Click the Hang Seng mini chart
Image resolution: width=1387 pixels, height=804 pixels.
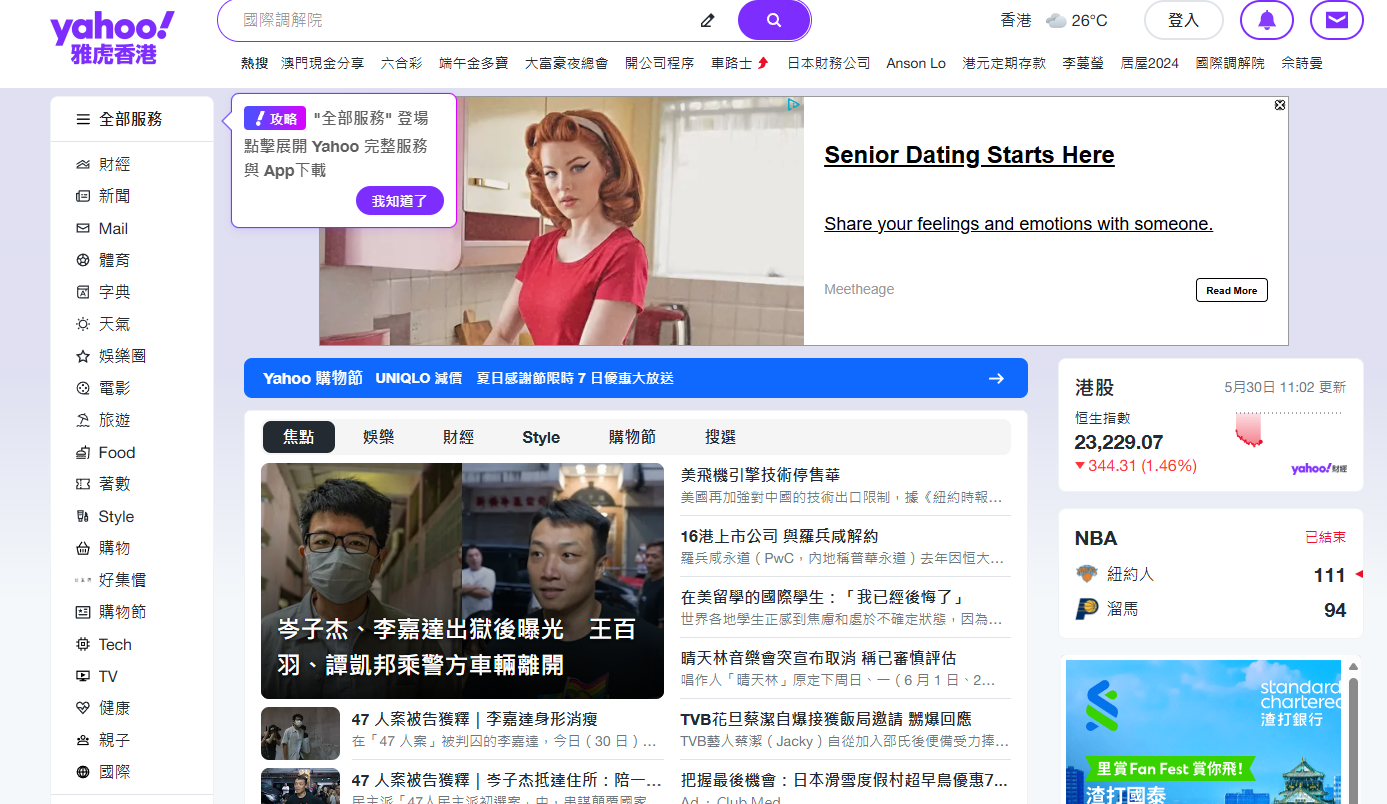pos(1289,429)
